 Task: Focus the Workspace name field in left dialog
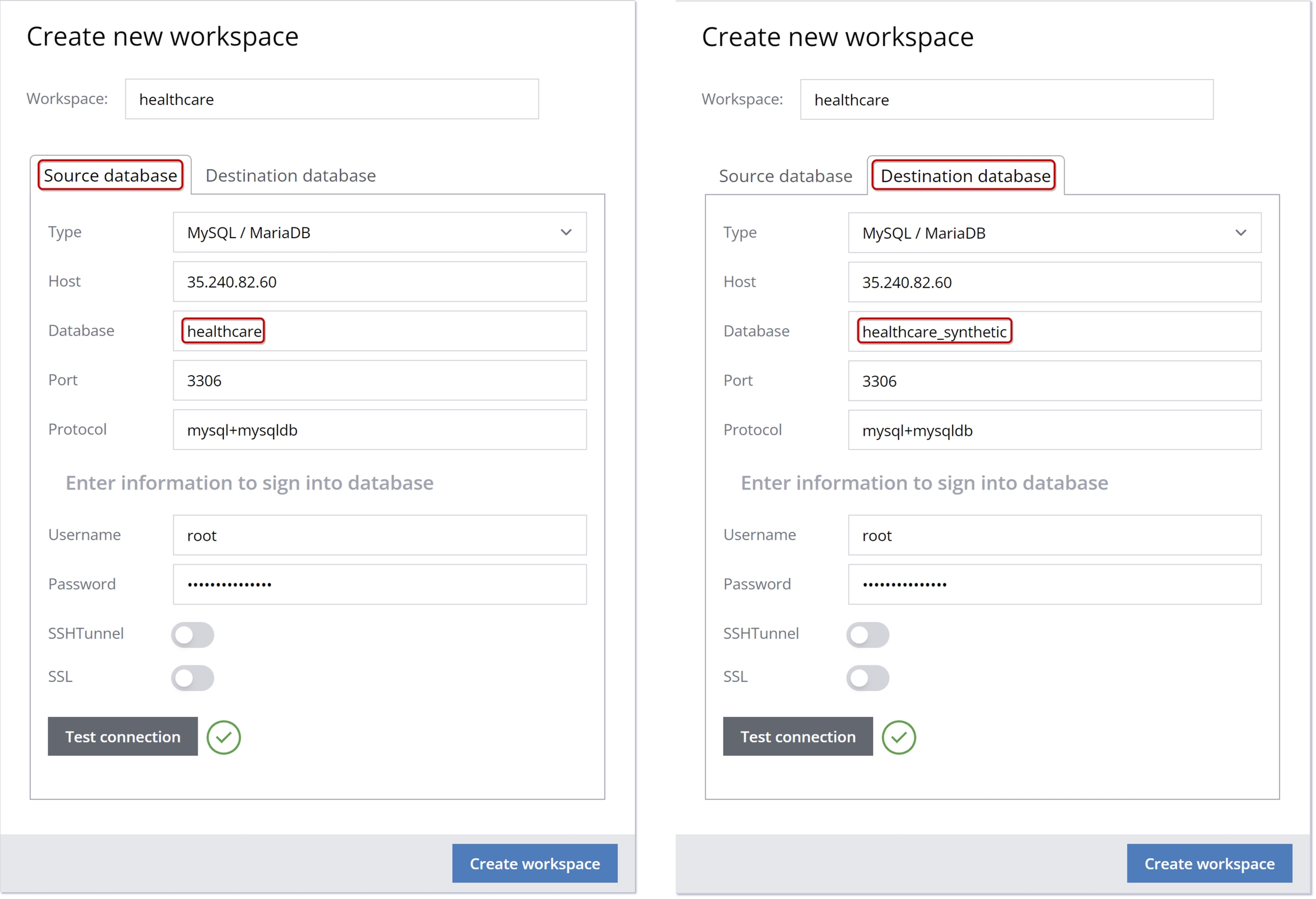[x=331, y=99]
